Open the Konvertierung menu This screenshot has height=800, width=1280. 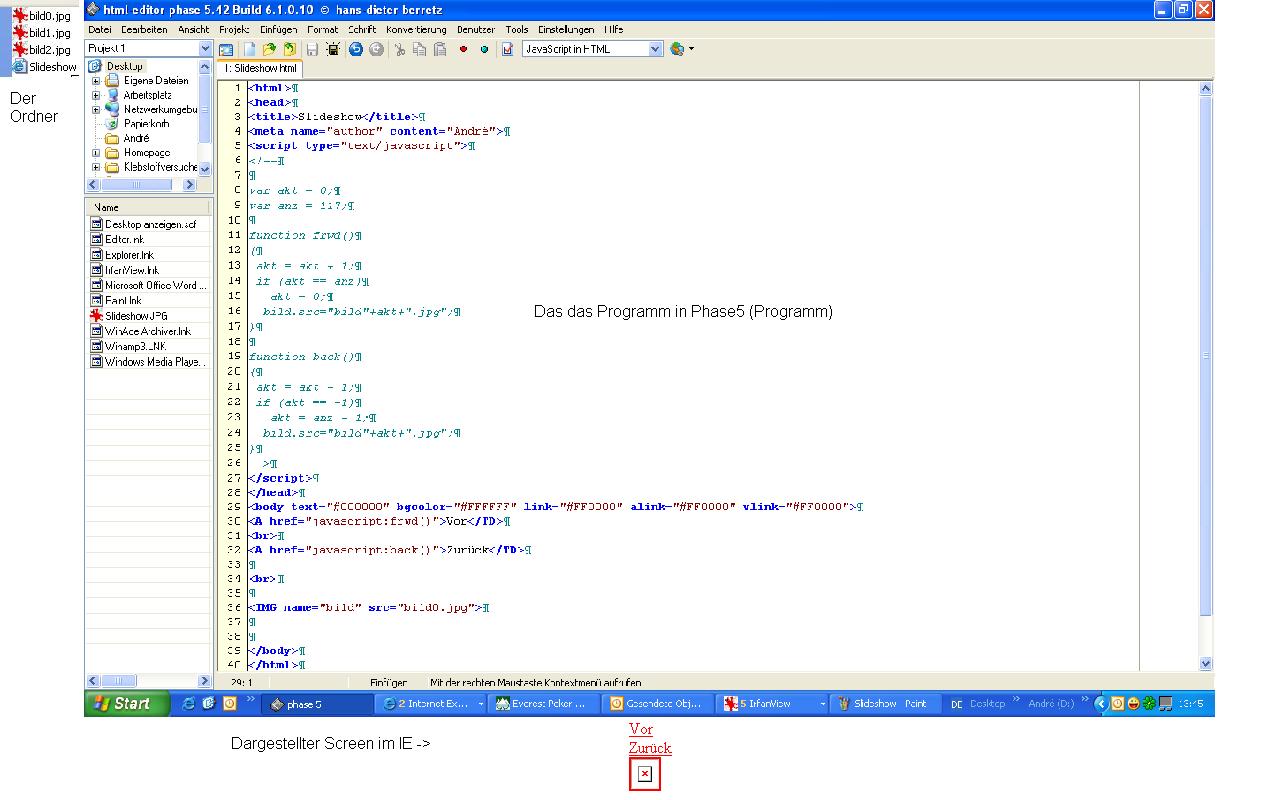tap(417, 30)
